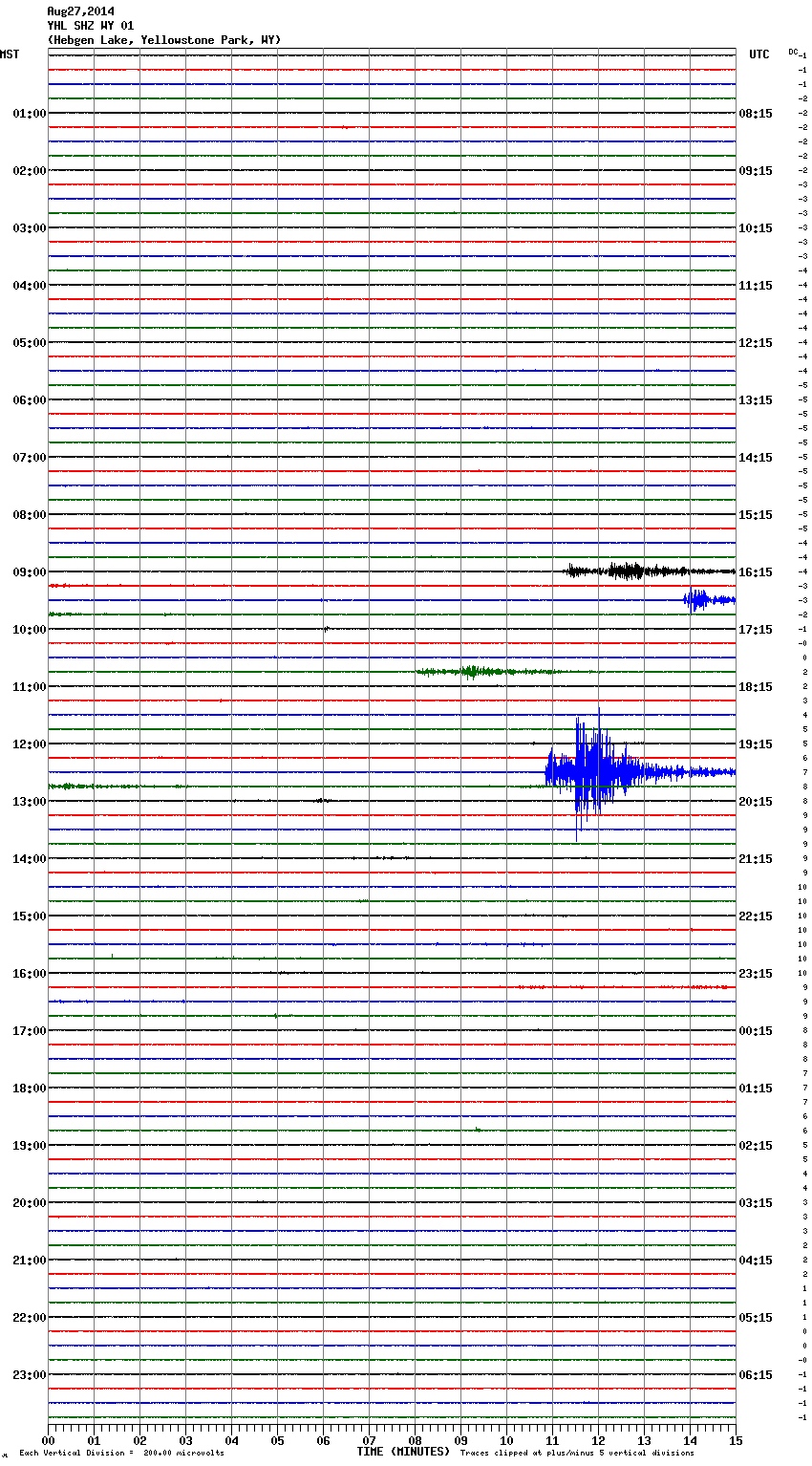The image size is (812, 1466).
Task: Select the 17:00 MST hour label
Action: coord(30,1031)
